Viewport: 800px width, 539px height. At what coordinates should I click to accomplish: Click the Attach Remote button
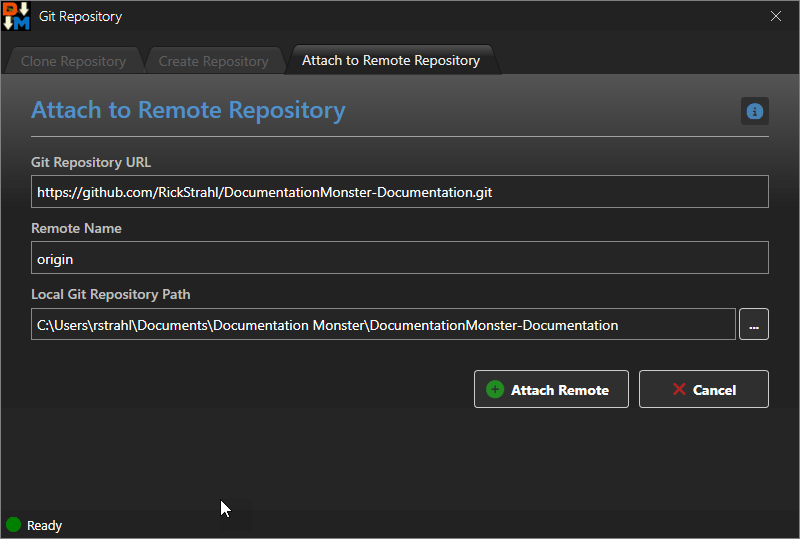click(551, 389)
